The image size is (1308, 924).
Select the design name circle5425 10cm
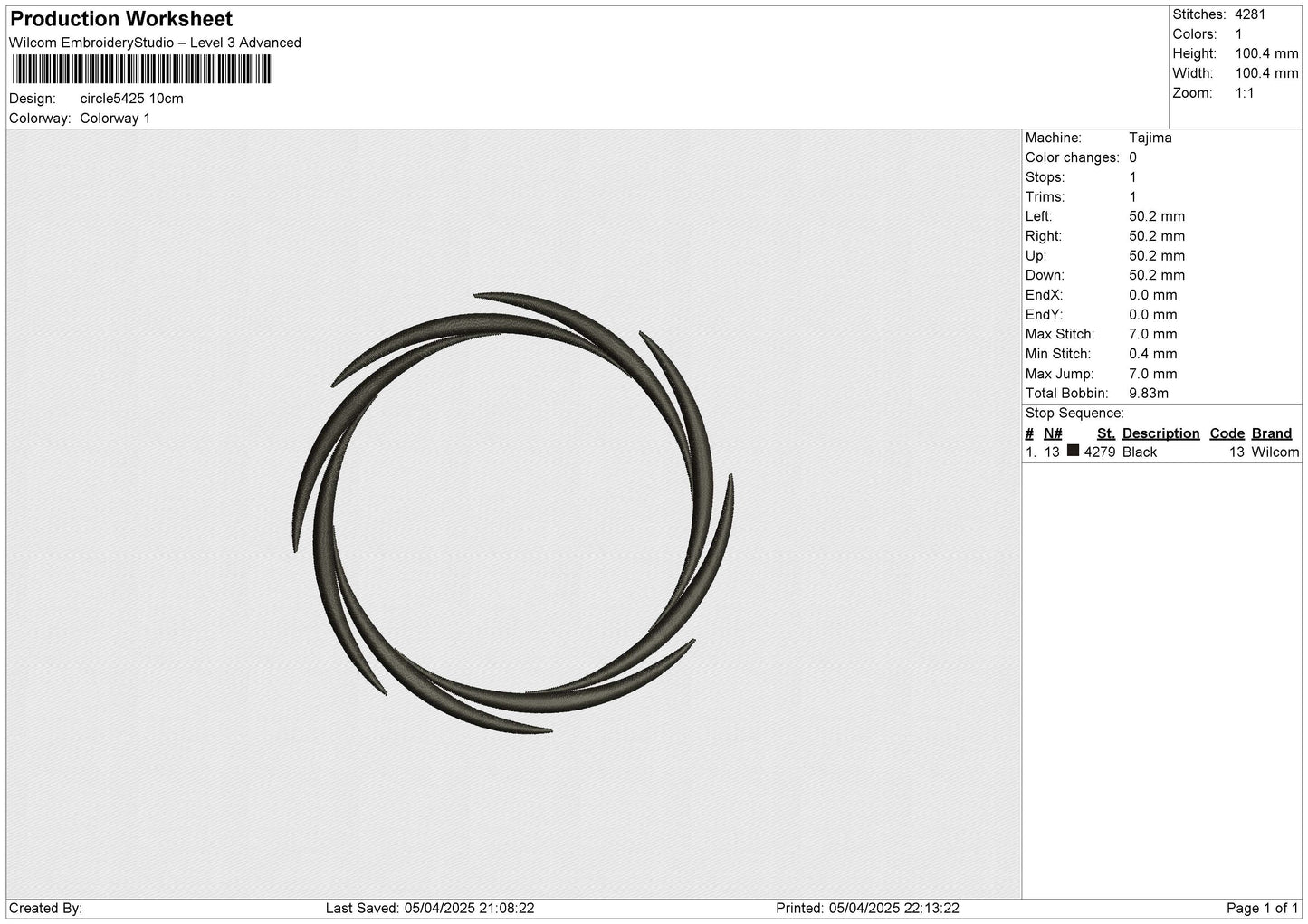(132, 99)
